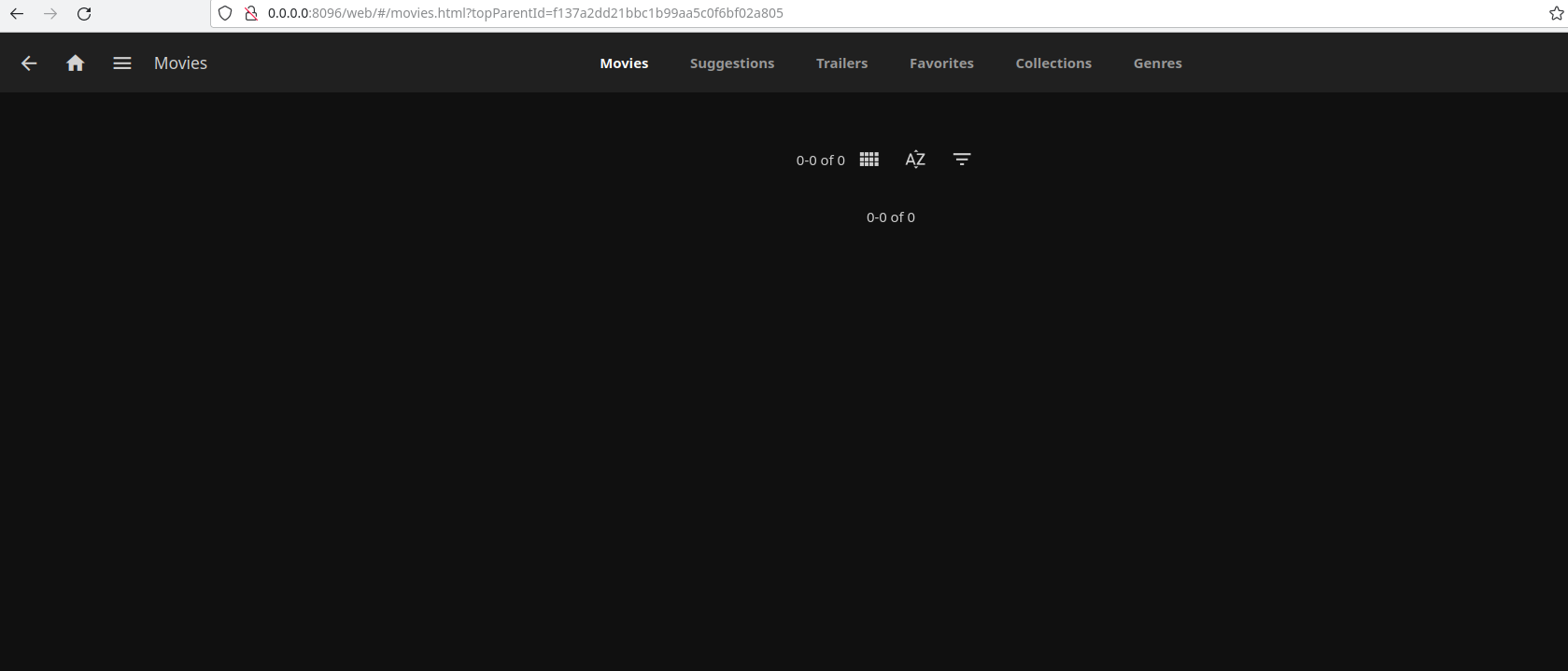
Task: Show the Favorites tab
Action: point(941,63)
